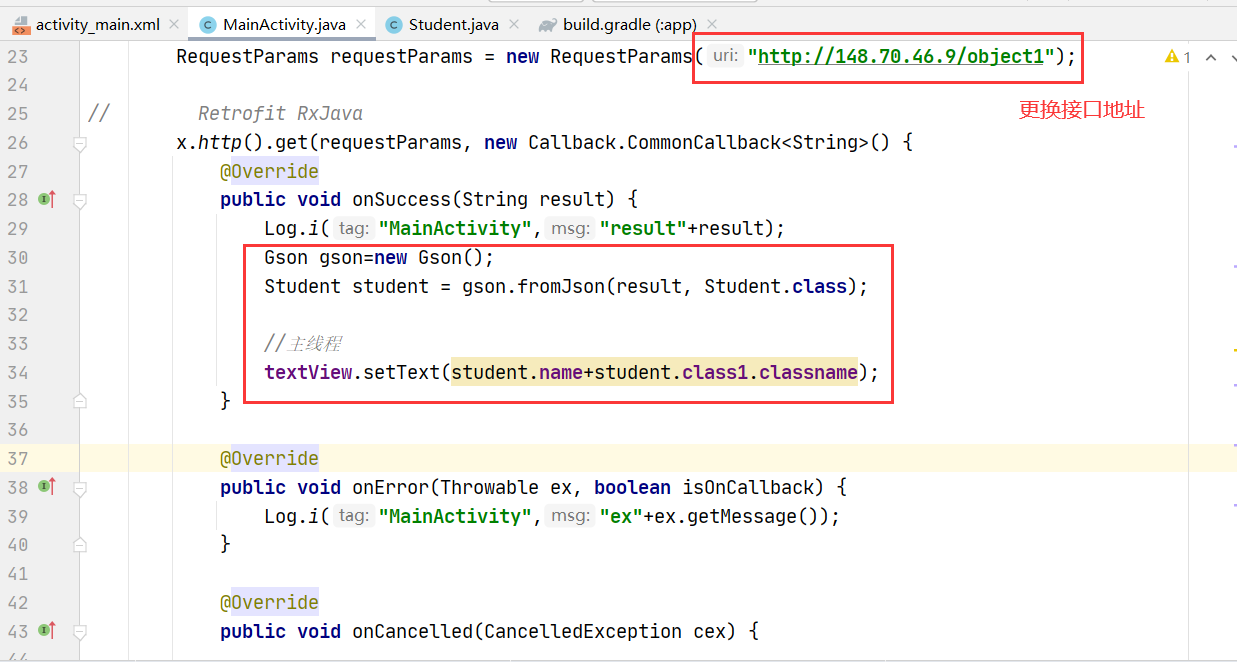The width and height of the screenshot is (1237, 662).
Task: Open the Student.java tab
Action: [x=454, y=24]
